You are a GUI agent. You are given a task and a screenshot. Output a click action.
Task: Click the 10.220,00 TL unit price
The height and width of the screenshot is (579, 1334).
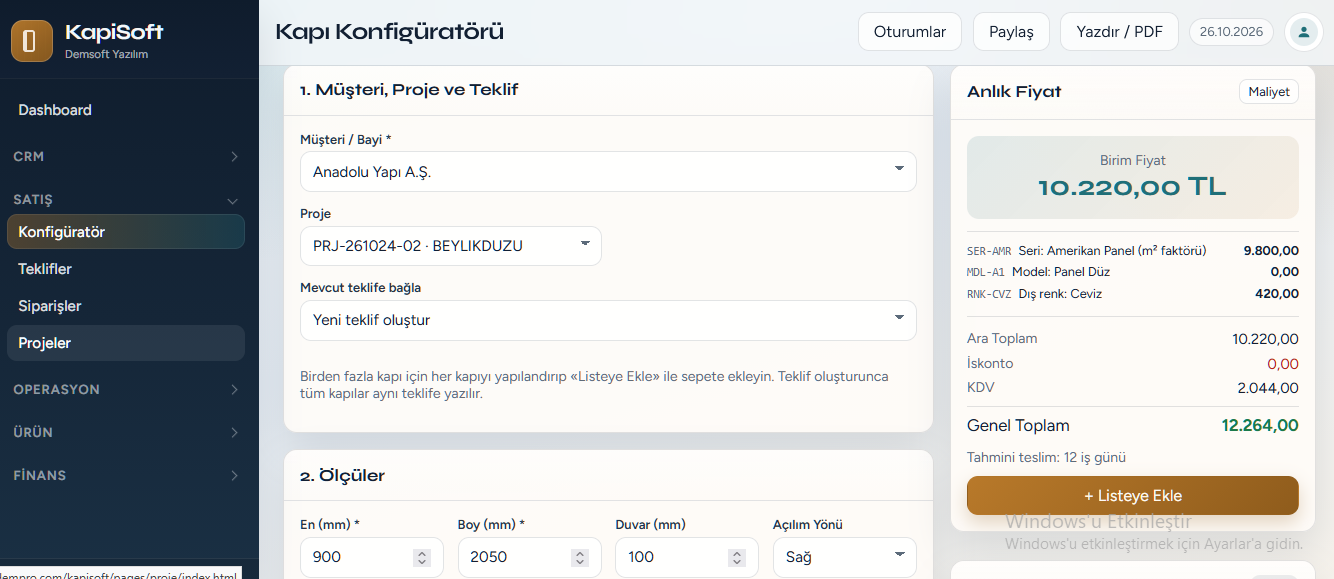click(1132, 187)
